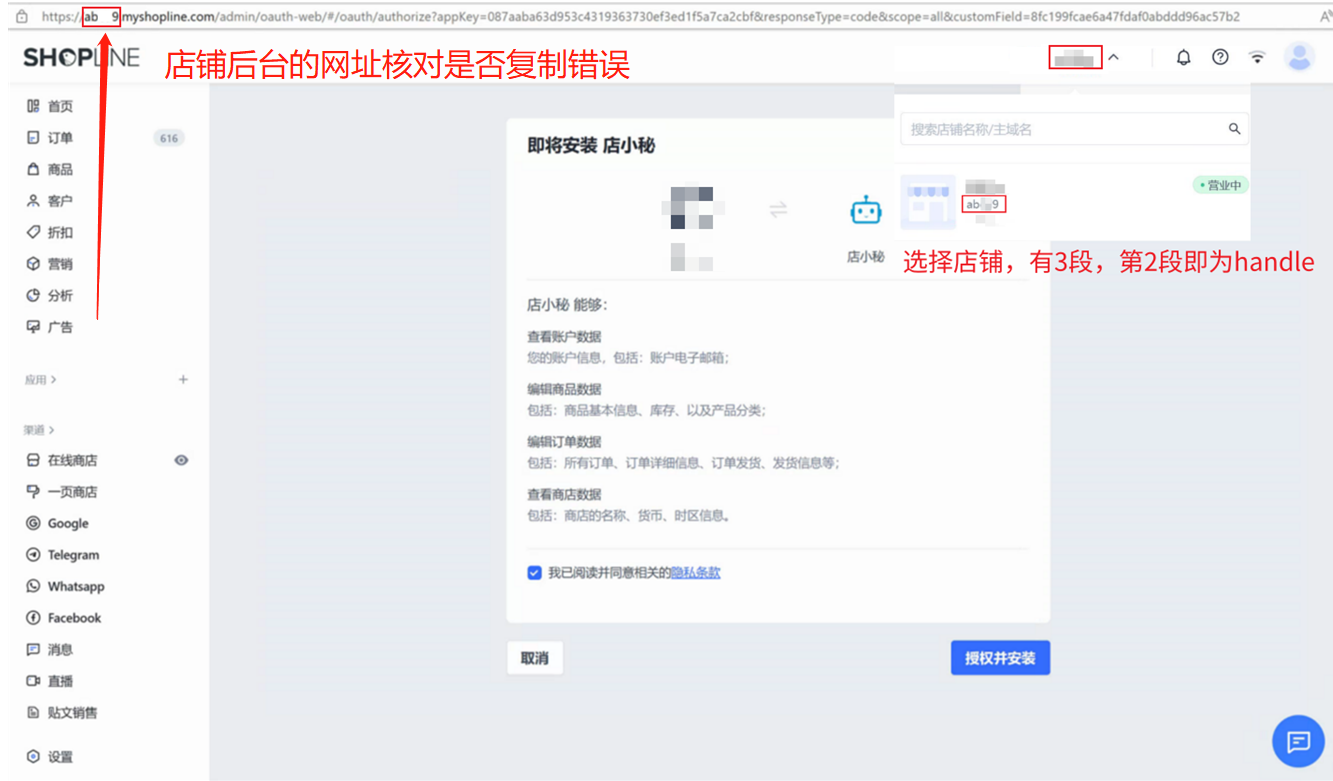Click the 编辑商品数据 permission text

tap(564, 389)
